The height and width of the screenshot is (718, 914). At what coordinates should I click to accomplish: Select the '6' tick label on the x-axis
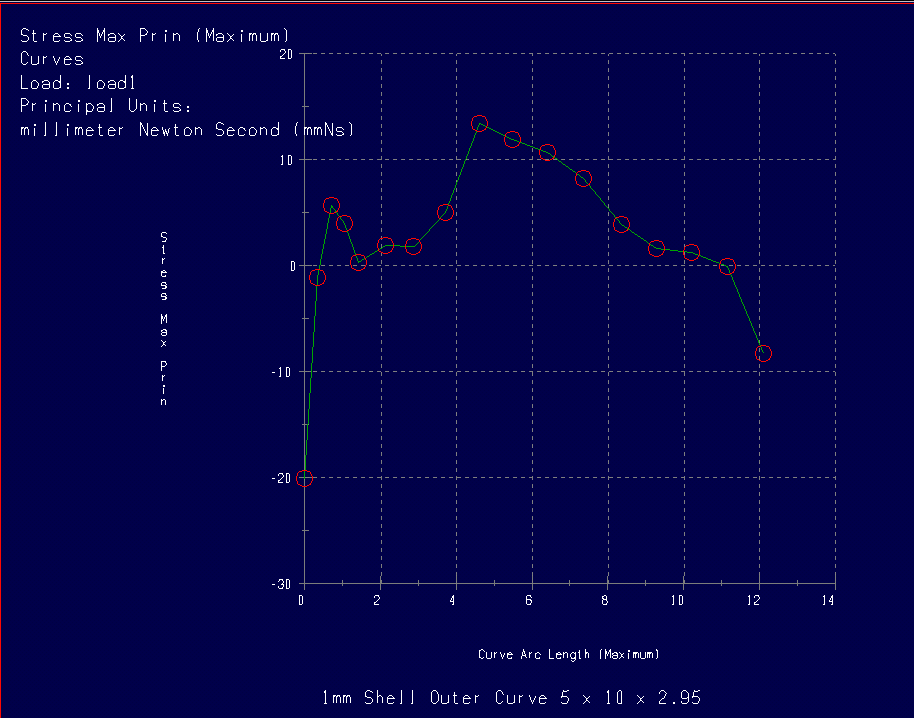[531, 600]
